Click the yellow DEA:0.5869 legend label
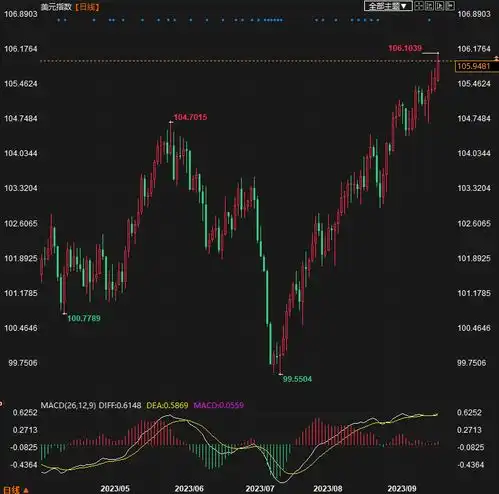499x494 pixels. (x=167, y=405)
